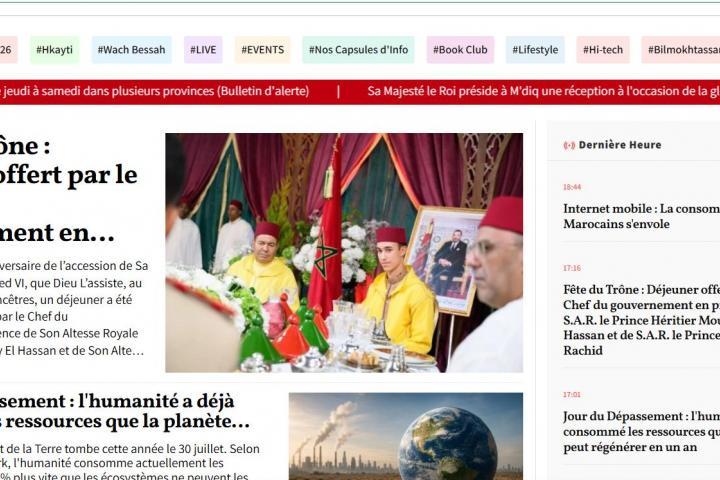Open the #Hi-tech tag
This screenshot has width=720, height=480.
(603, 50)
